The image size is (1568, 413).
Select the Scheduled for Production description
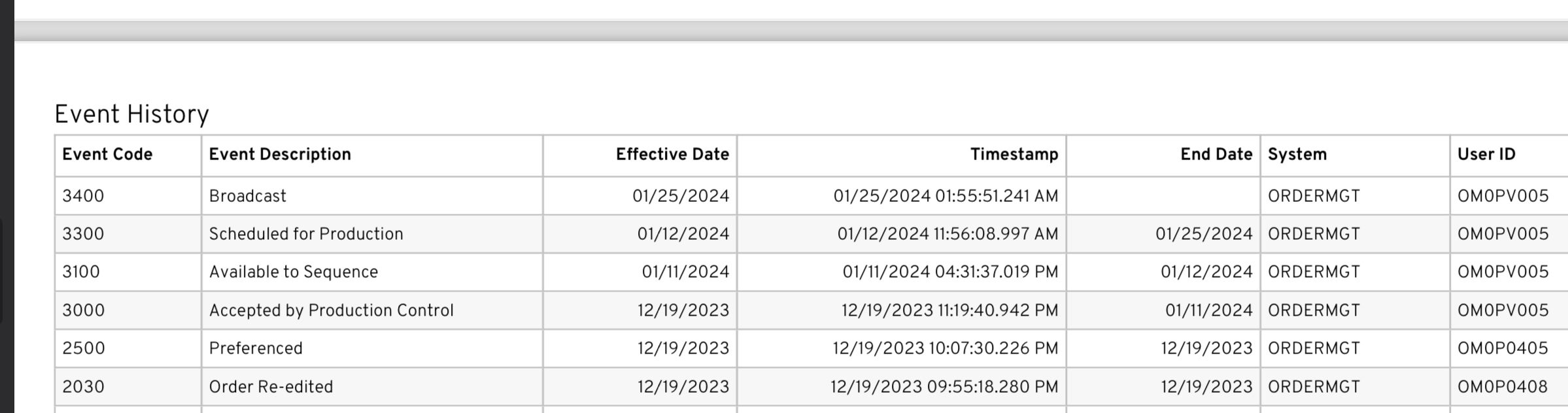(x=306, y=234)
